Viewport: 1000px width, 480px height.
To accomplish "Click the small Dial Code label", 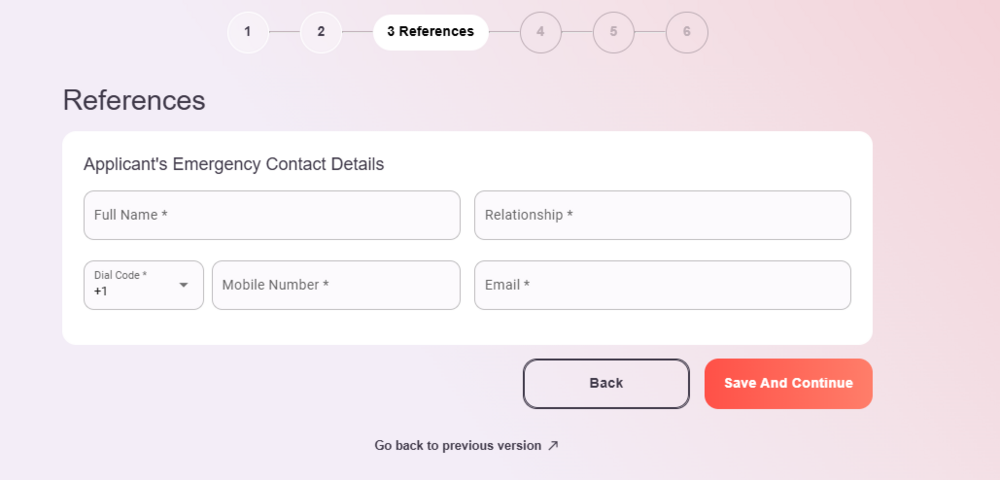I will [120, 275].
